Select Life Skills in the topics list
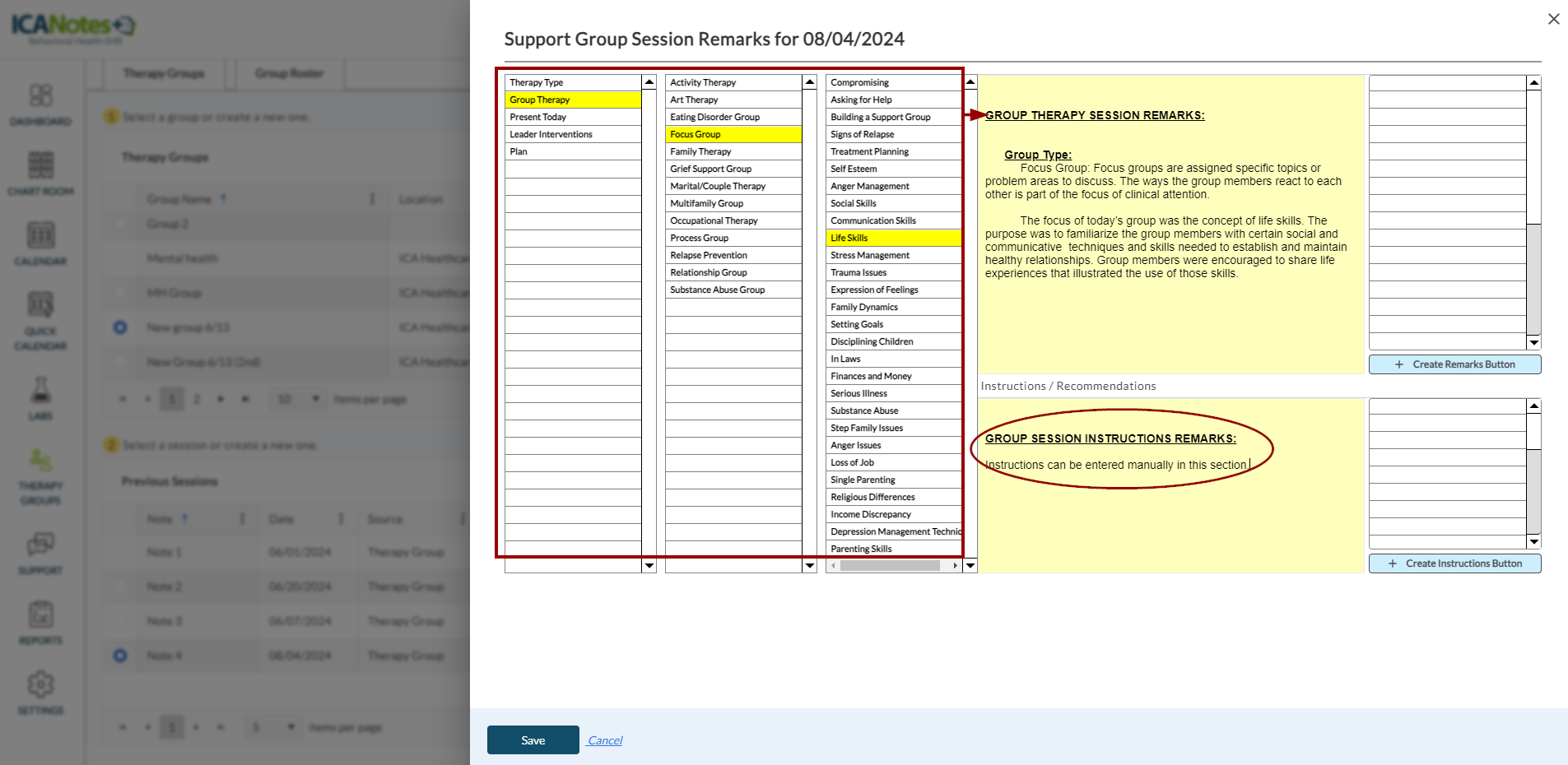Viewport: 1568px width, 765px height. point(894,238)
